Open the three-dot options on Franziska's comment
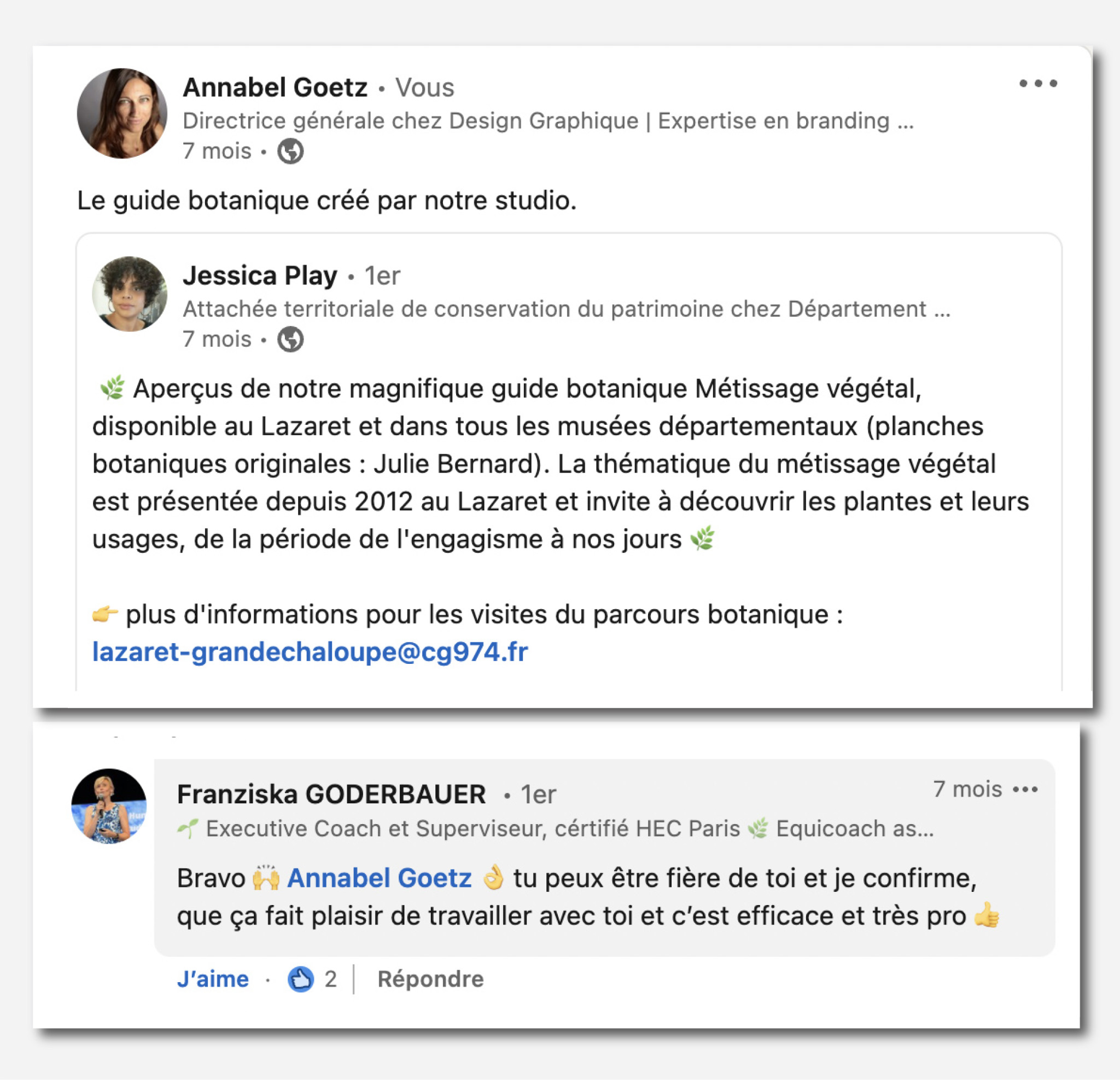Viewport: 1120px width, 1080px height. coord(1025,789)
